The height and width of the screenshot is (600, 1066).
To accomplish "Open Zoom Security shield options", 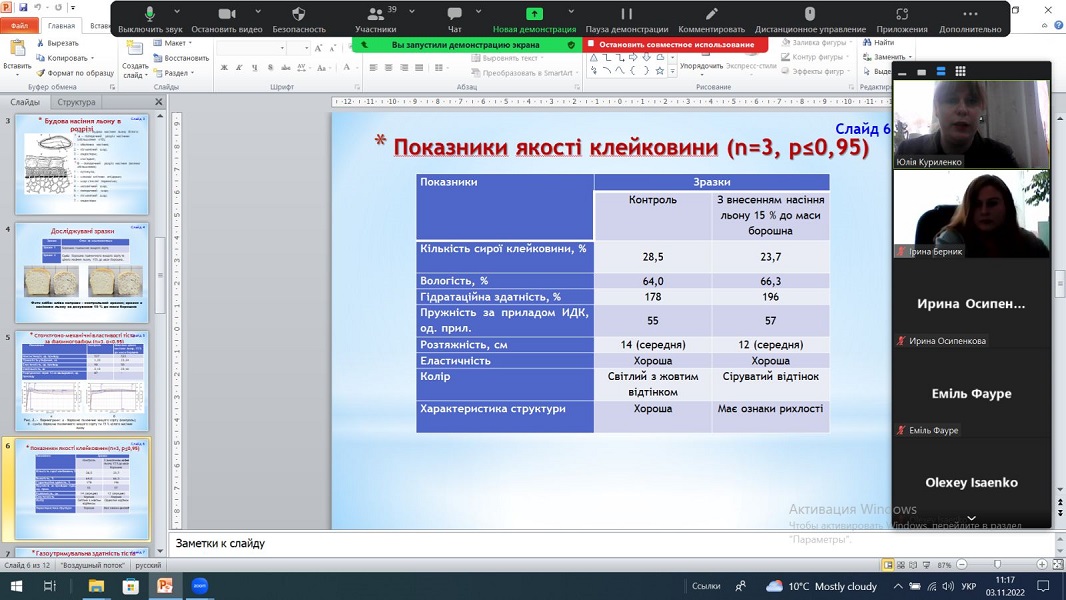I will [298, 19].
